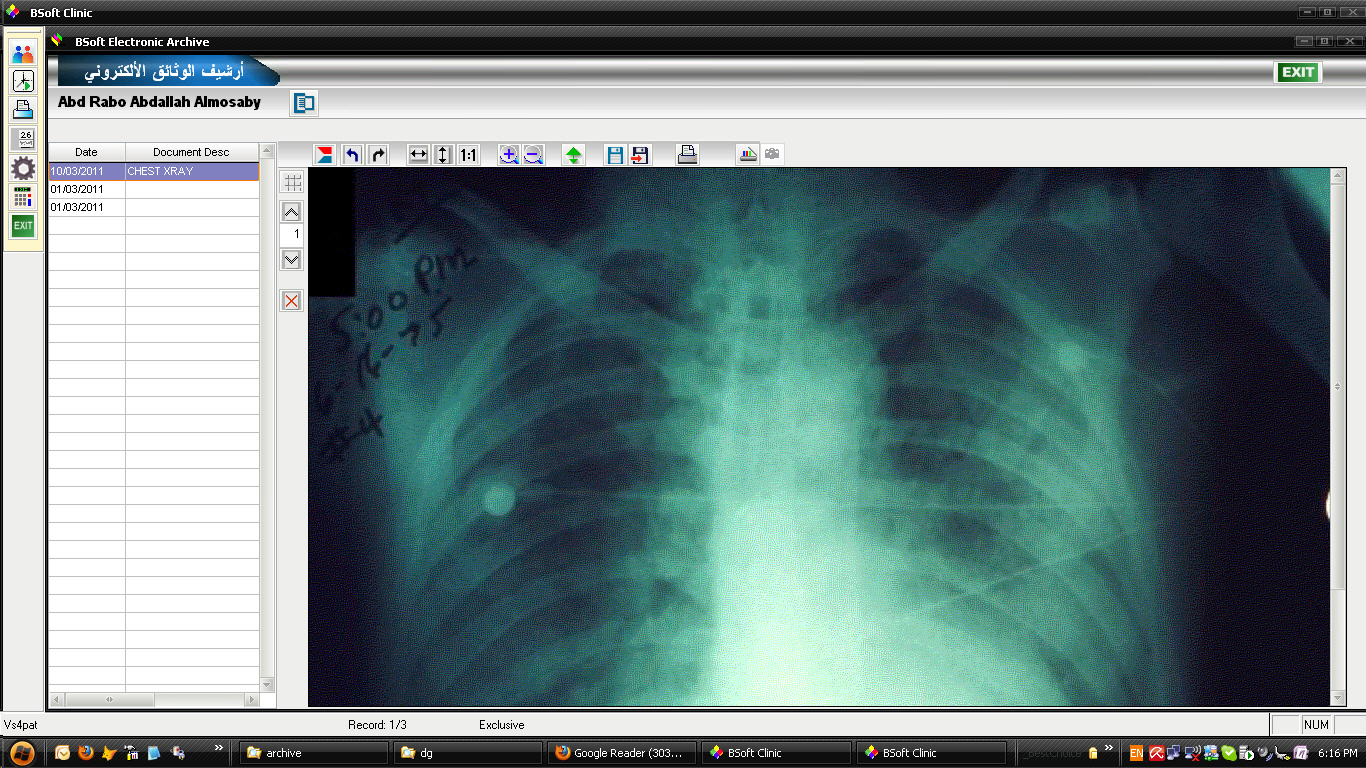Click the page number field showing 1

(x=292, y=235)
